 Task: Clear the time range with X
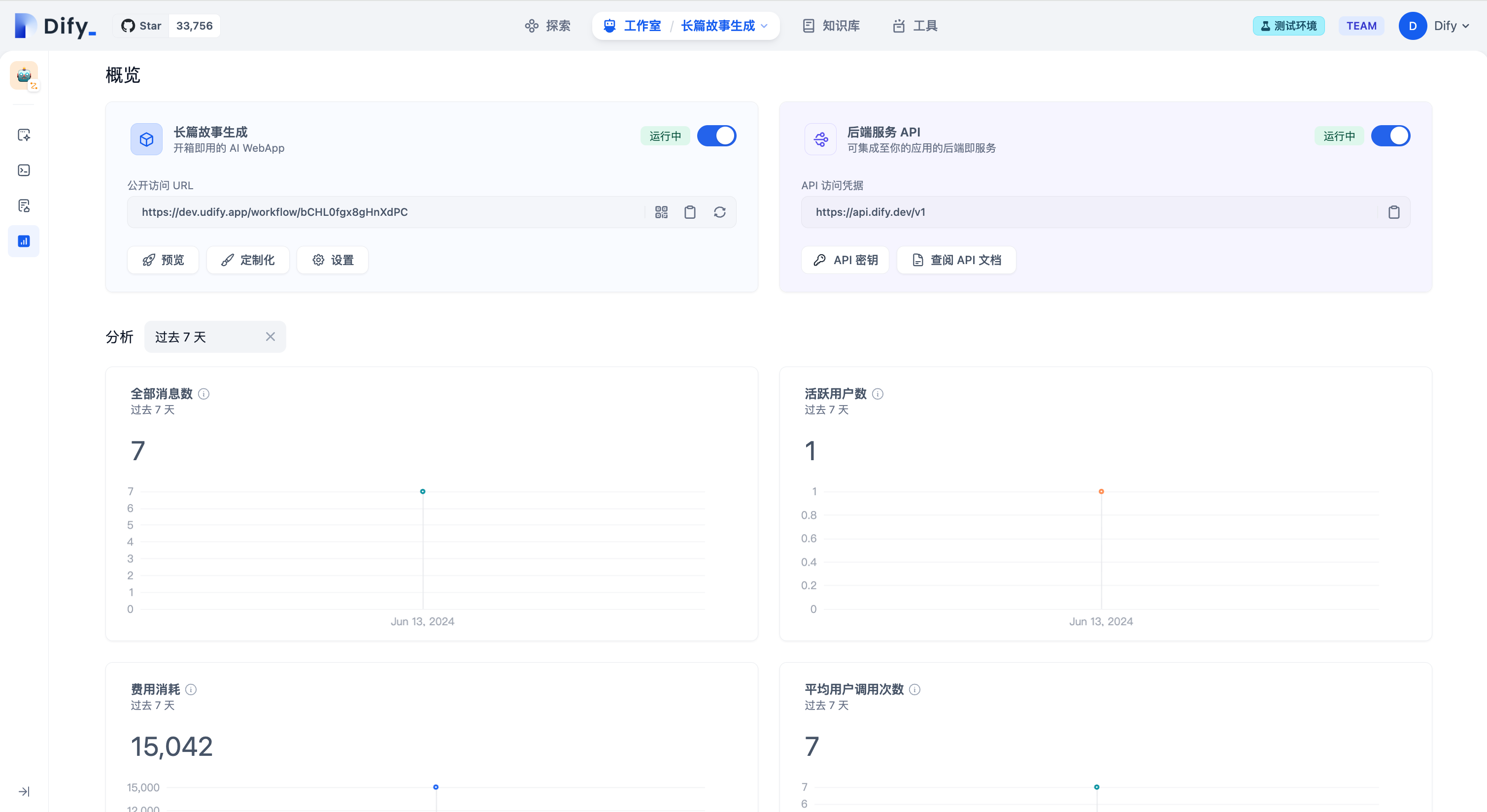coord(270,337)
